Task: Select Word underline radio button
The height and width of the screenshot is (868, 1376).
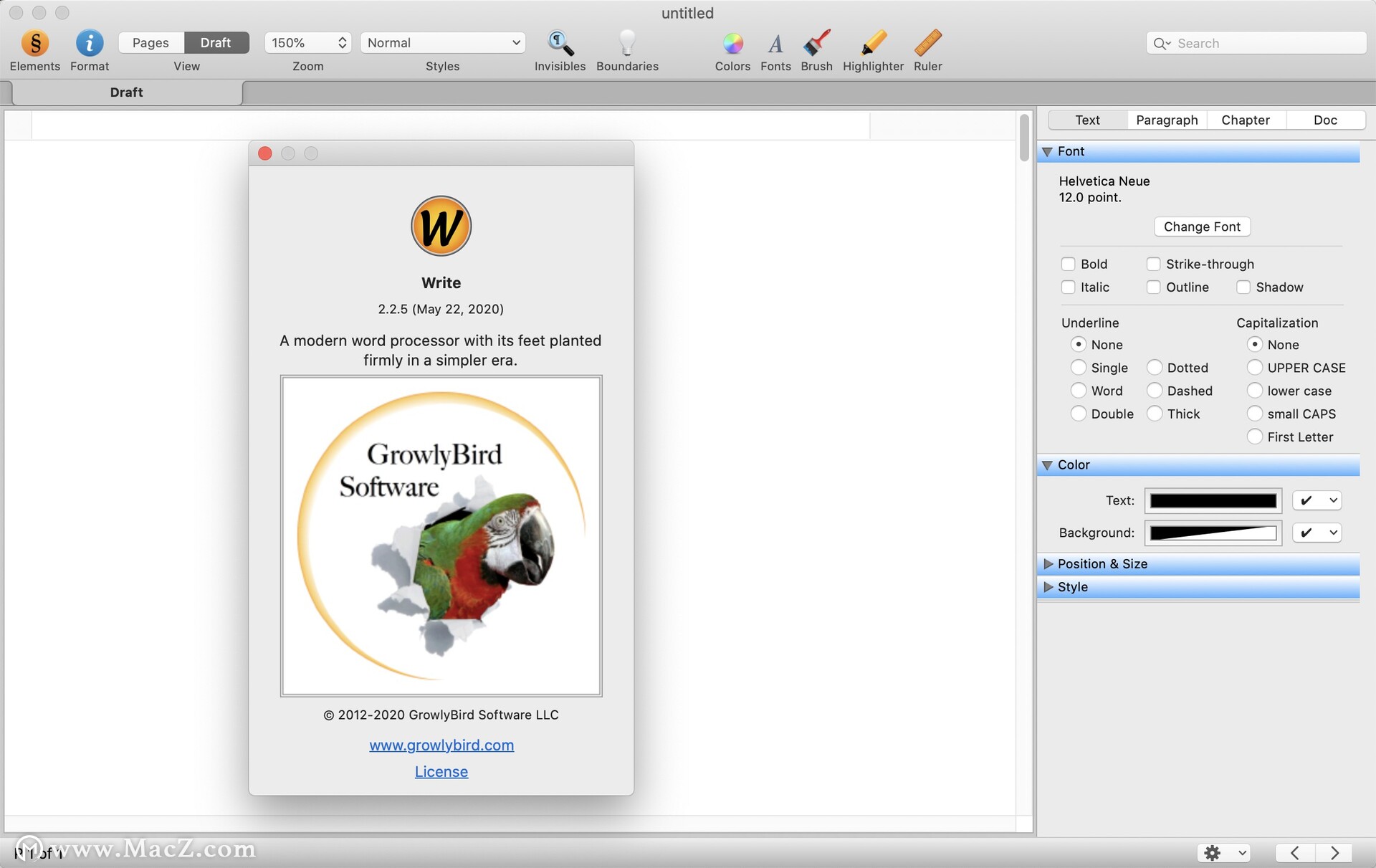Action: (1078, 391)
